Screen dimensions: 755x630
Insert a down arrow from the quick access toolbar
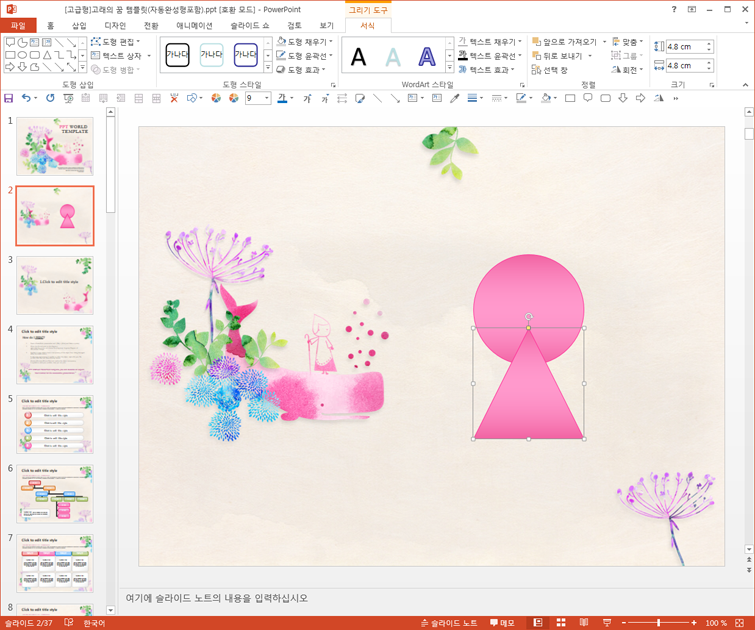[x=623, y=98]
